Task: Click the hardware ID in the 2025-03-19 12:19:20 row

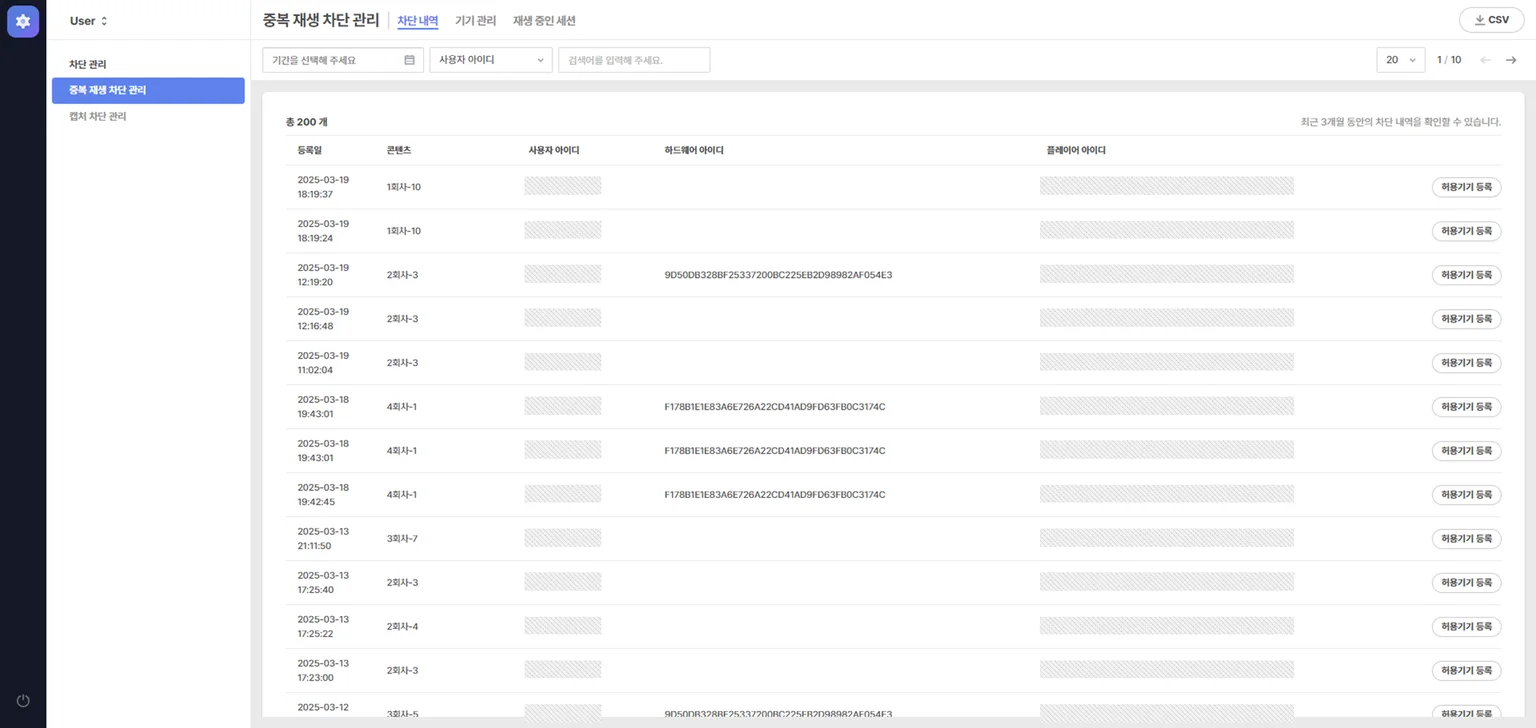Action: pyautogui.click(x=778, y=275)
